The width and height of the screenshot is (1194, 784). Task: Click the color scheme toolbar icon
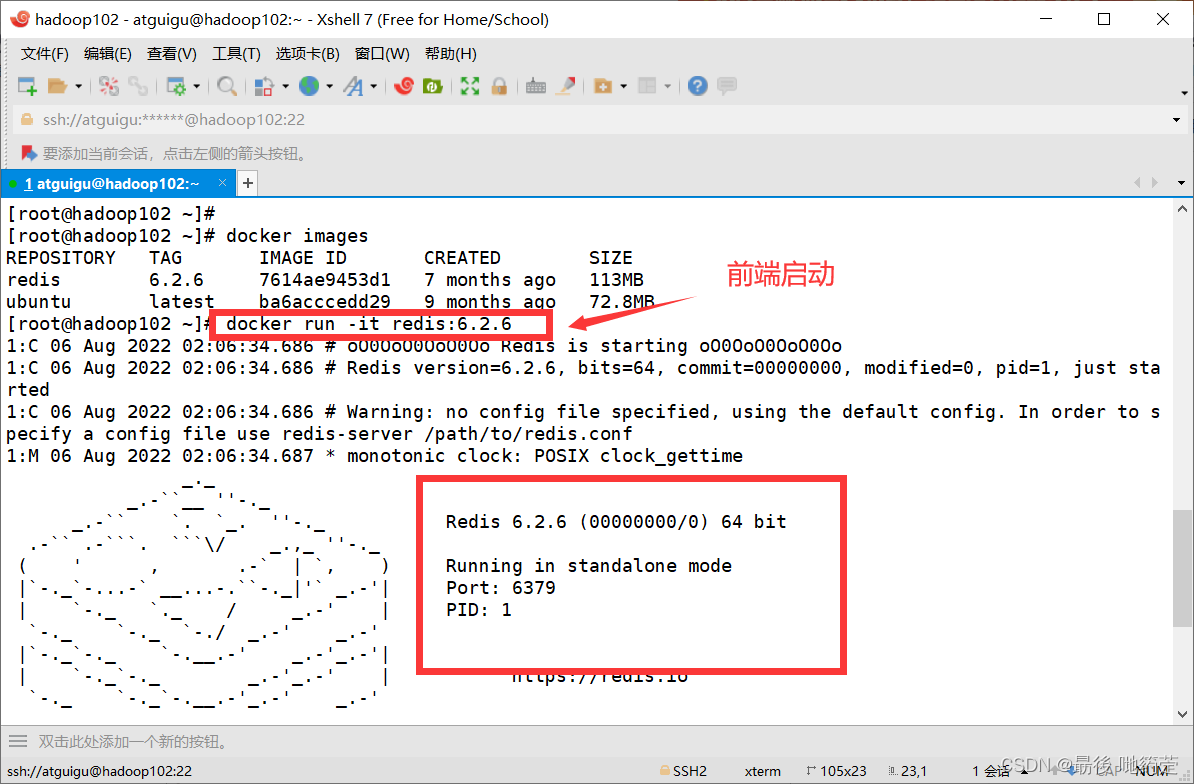(263, 86)
